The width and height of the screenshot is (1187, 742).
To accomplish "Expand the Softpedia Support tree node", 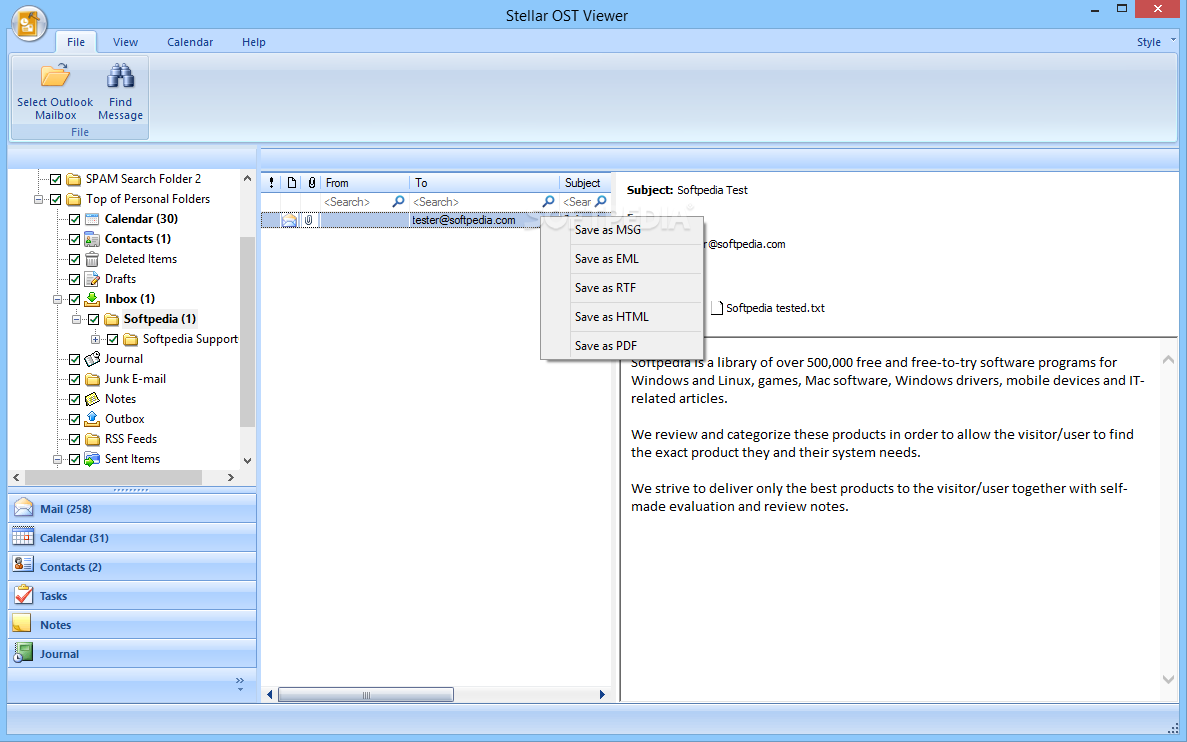I will click(x=95, y=339).
